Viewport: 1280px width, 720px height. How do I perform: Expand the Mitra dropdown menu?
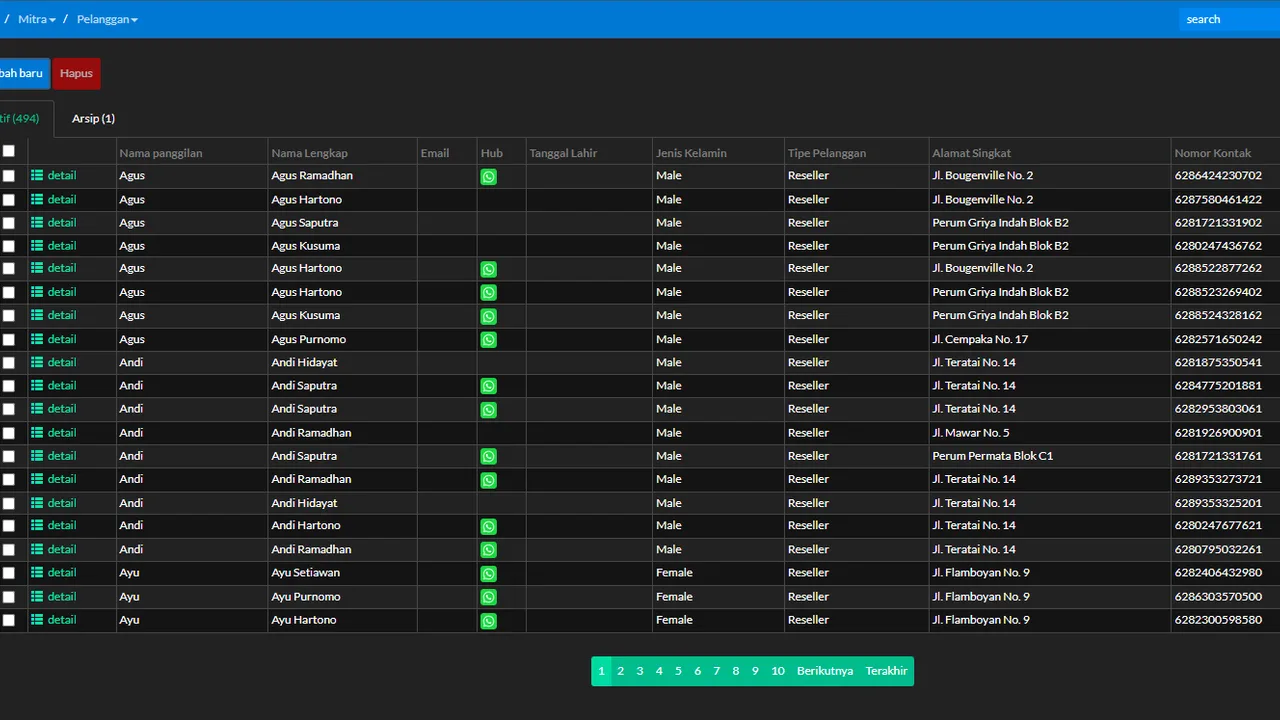(37, 19)
